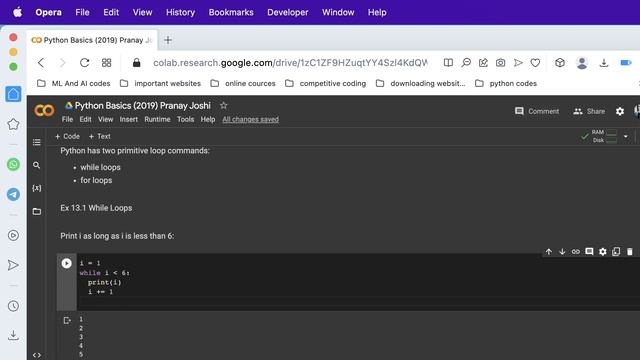Open downloading websit... bookmark folder
The image size is (640, 360).
pos(420,83)
